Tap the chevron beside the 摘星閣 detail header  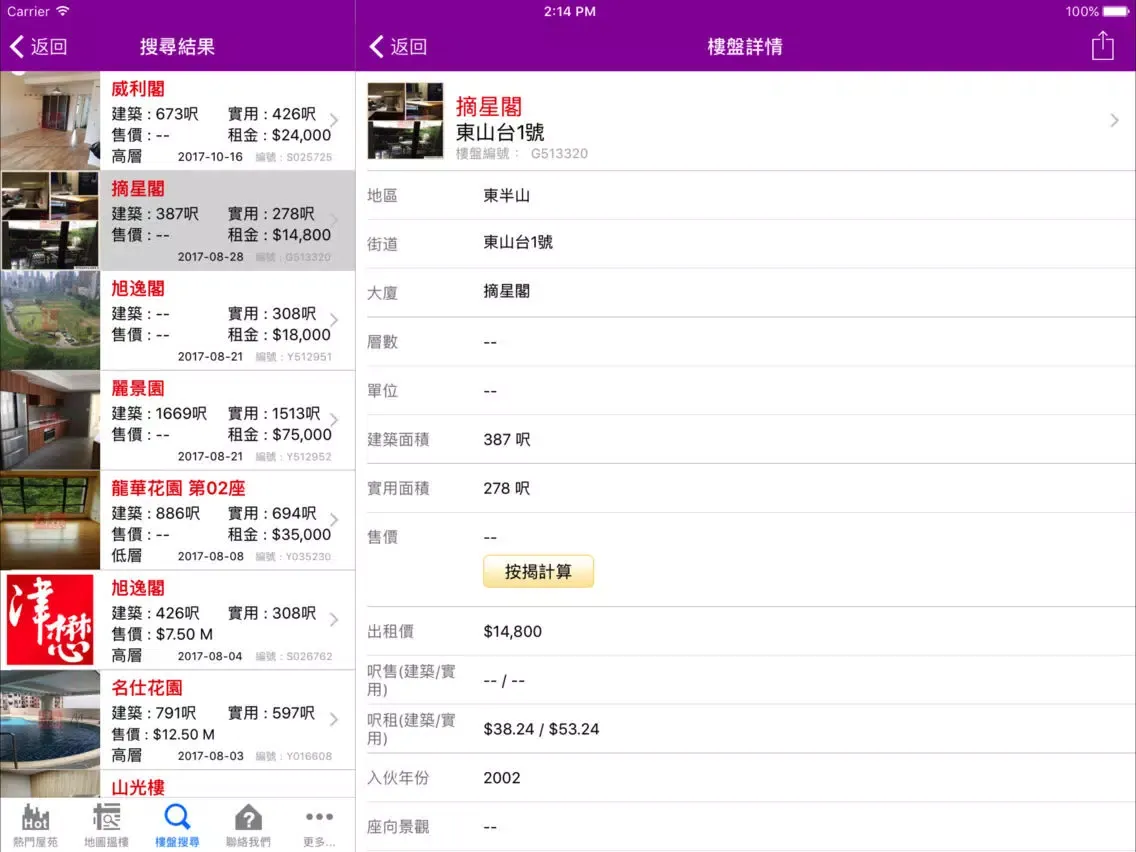point(1114,119)
